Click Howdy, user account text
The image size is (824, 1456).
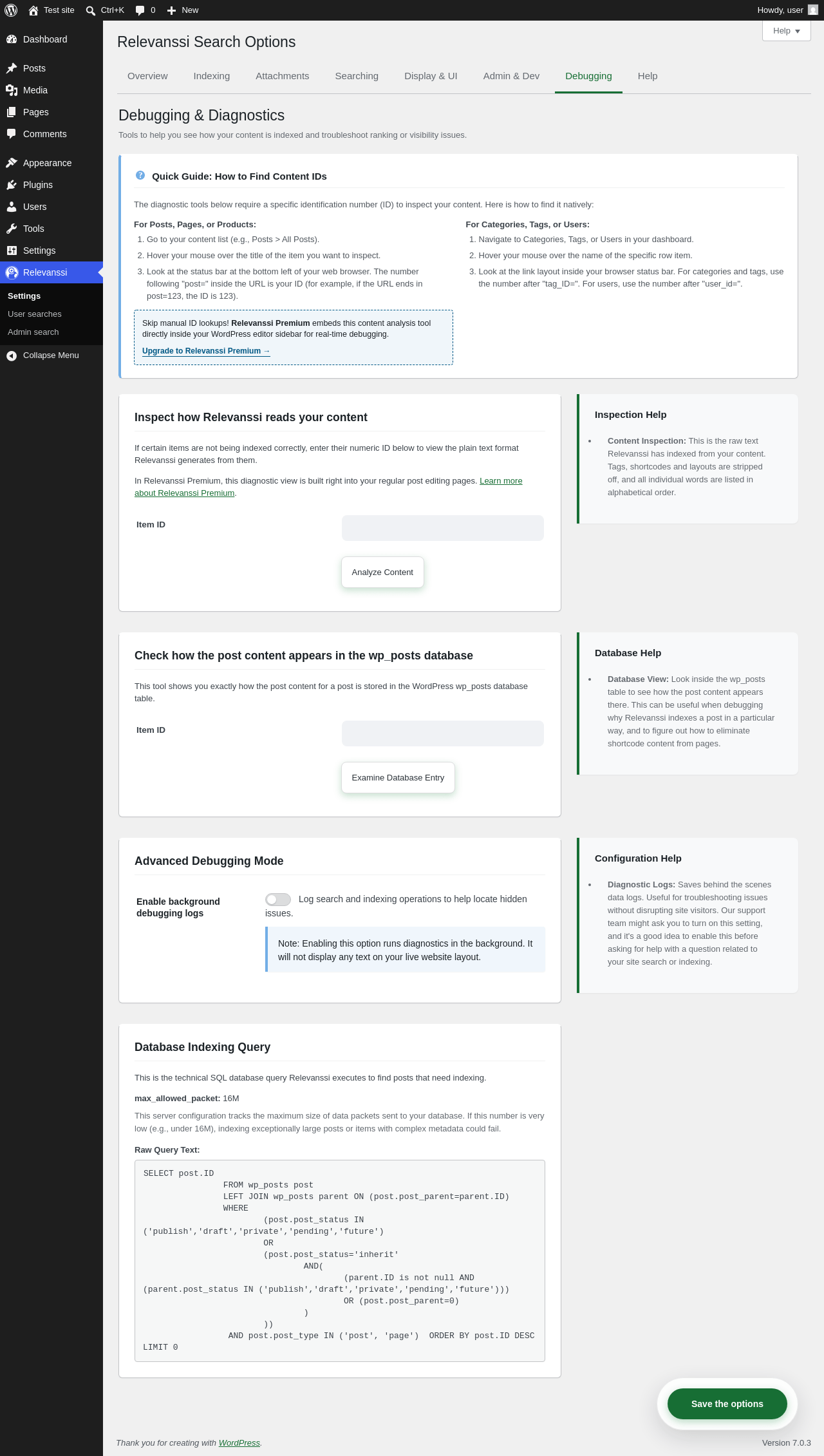780,10
